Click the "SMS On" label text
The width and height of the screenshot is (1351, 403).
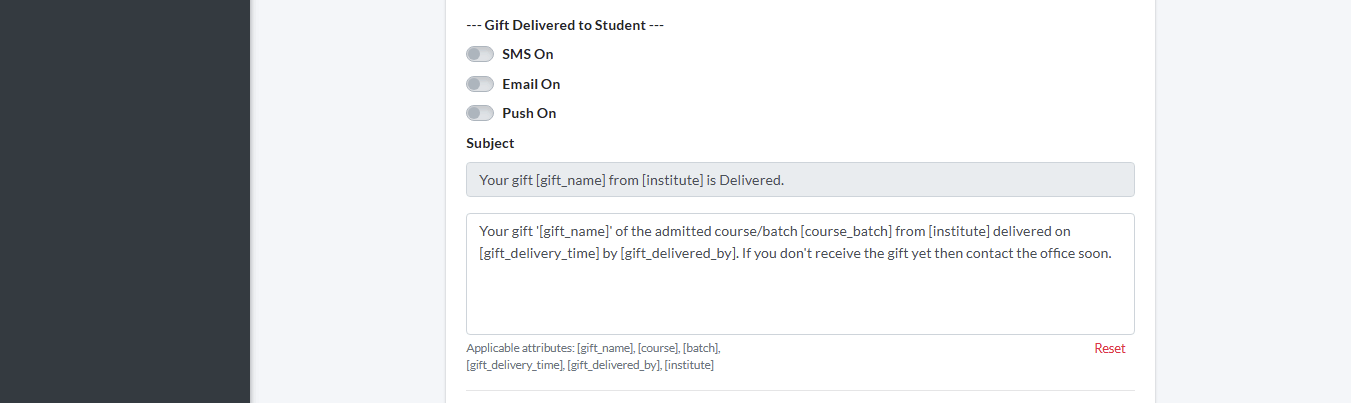point(527,54)
